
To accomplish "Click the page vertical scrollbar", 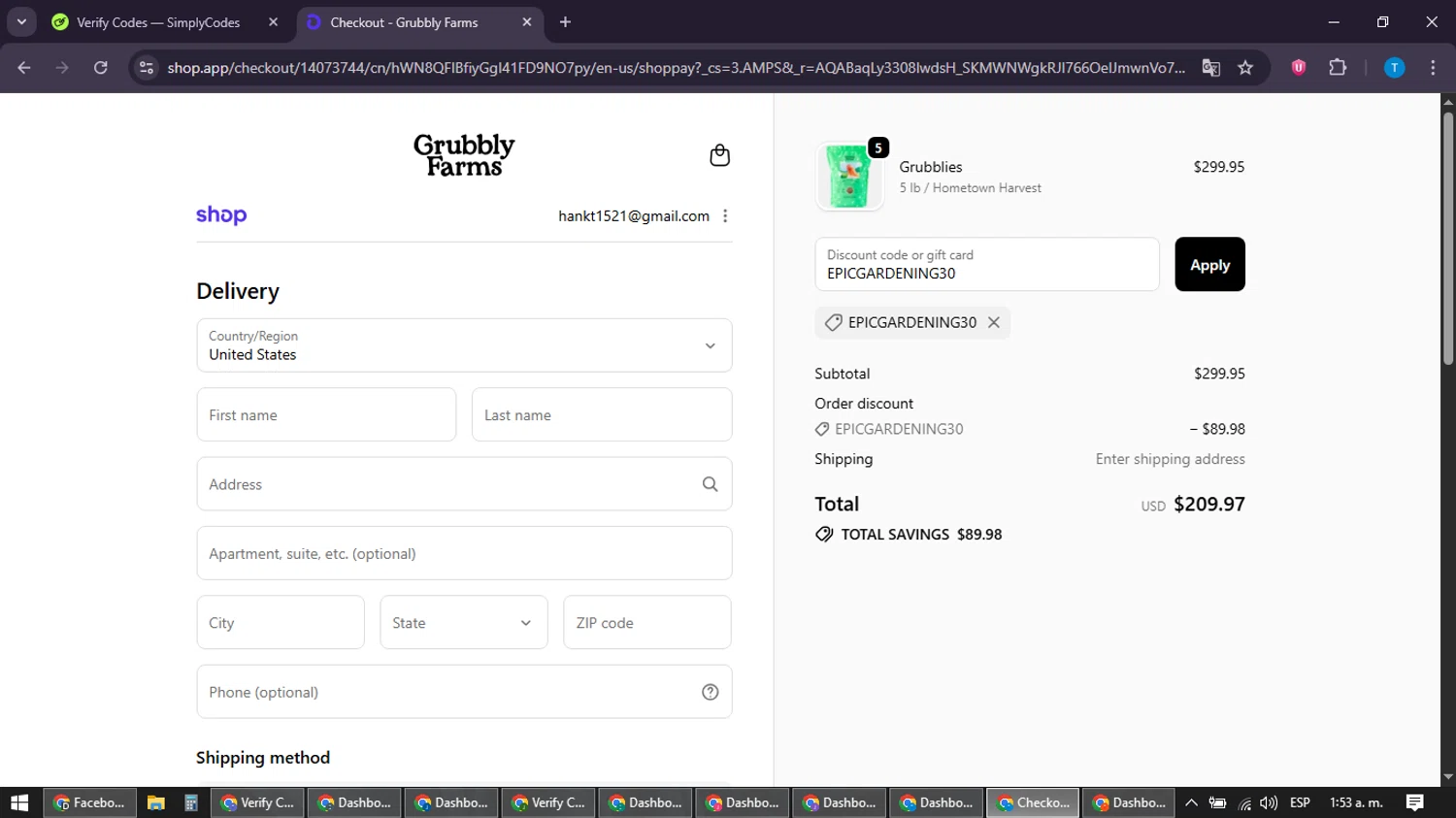I will pyautogui.click(x=1448, y=238).
